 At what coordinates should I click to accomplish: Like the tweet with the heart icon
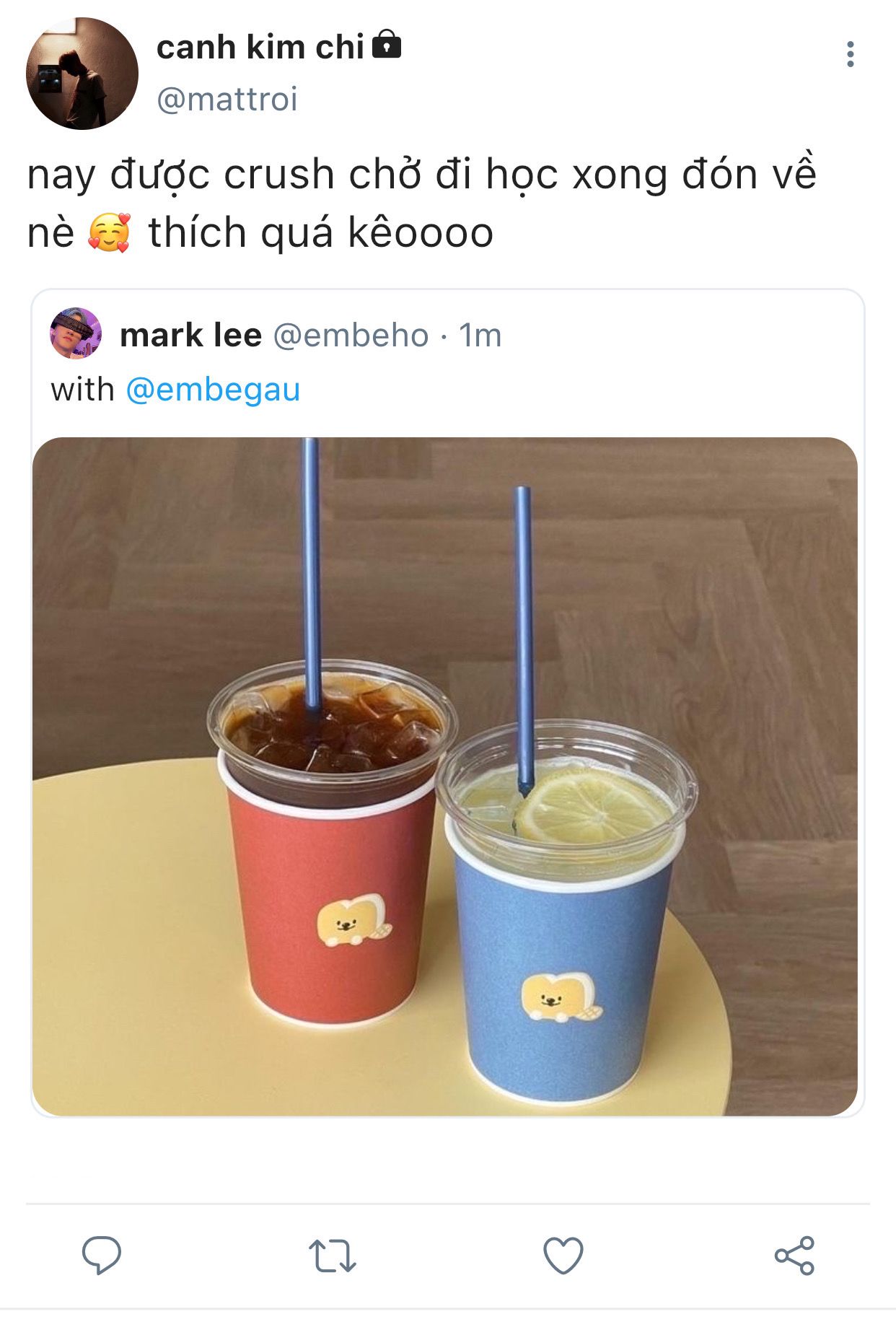(x=563, y=1255)
